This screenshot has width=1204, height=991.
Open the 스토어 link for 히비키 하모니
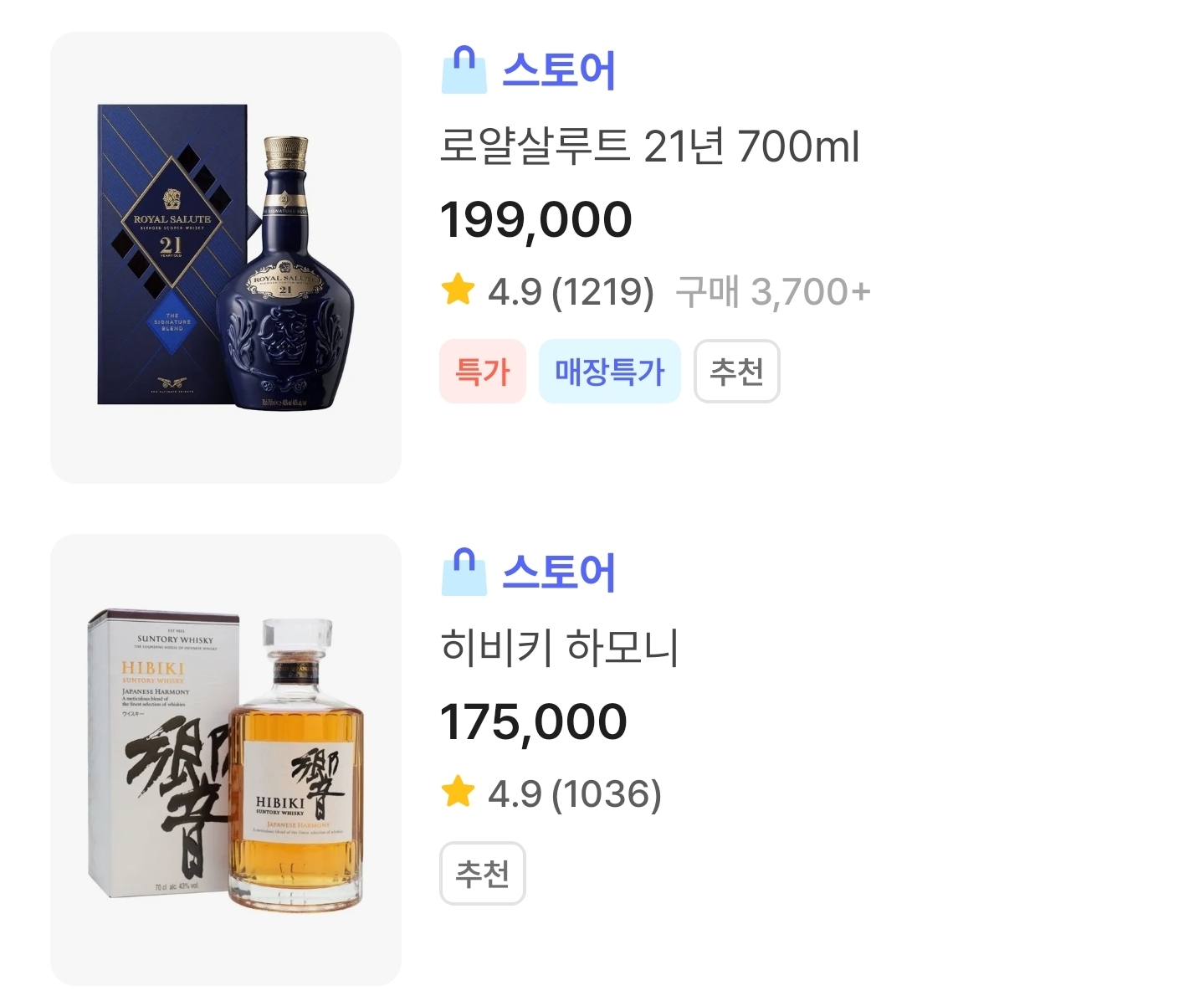click(x=558, y=573)
